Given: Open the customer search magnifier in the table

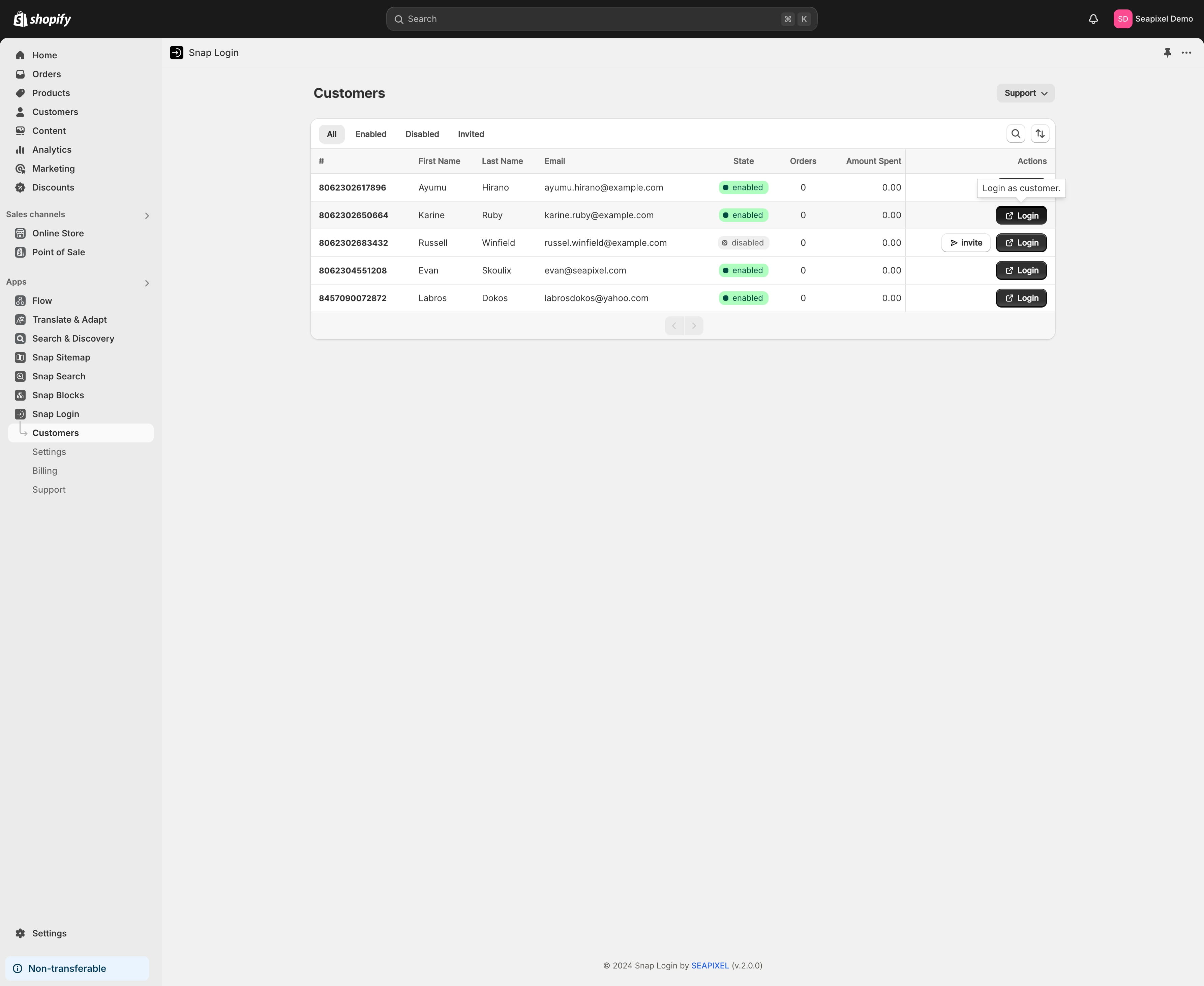Looking at the screenshot, I should [x=1016, y=134].
